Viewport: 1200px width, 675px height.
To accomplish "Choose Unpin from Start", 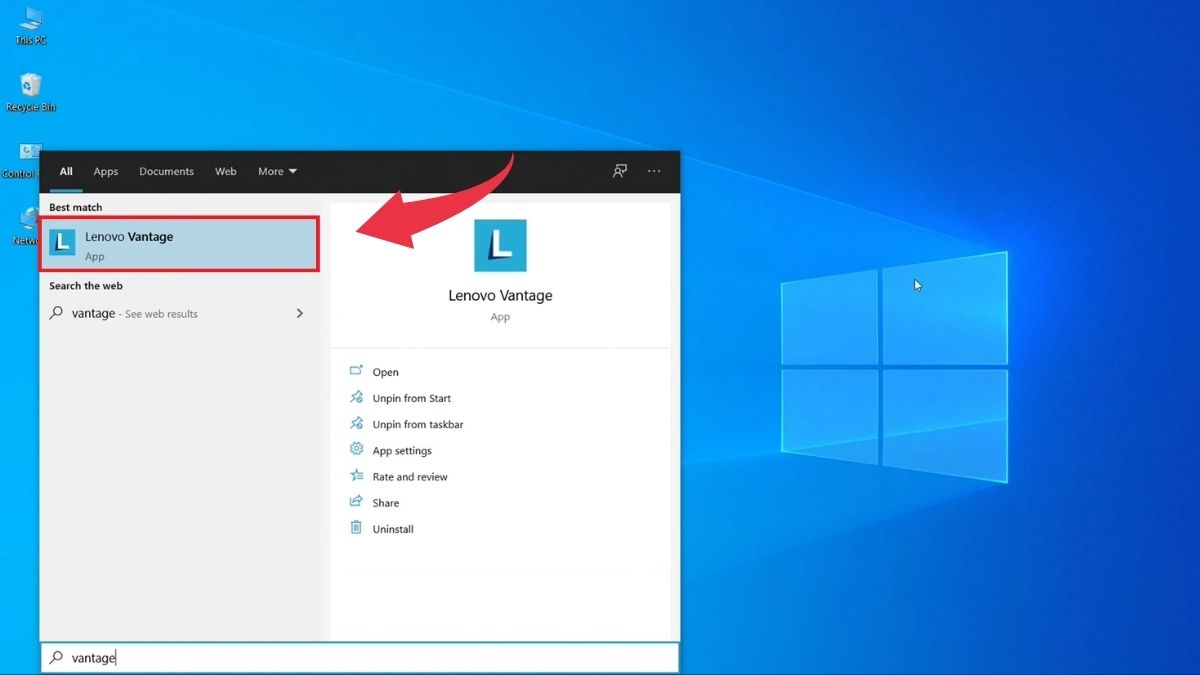I will pos(412,398).
